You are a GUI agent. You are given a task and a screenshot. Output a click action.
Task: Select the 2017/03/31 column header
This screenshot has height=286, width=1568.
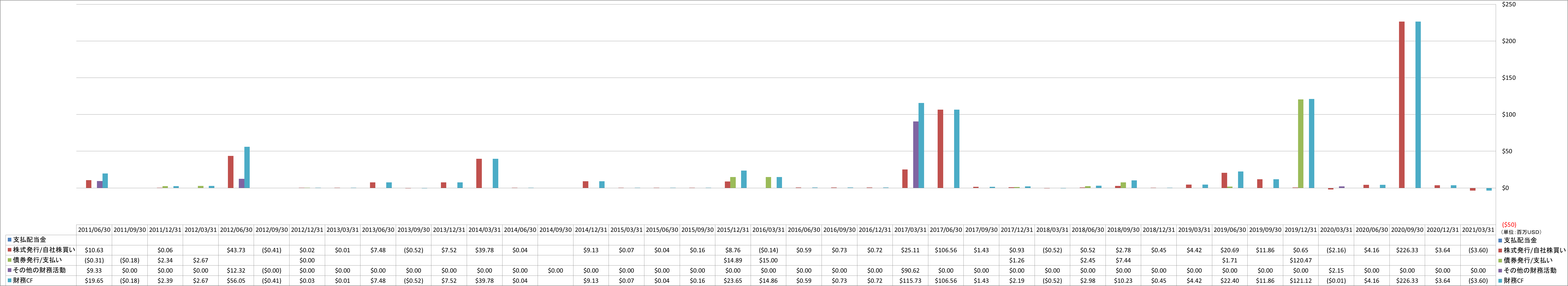(x=911, y=230)
